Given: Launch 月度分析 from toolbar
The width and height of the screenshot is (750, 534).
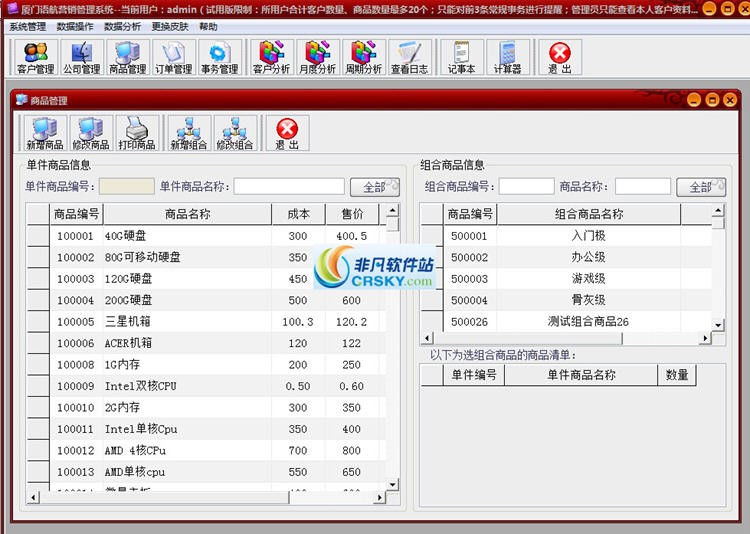Looking at the screenshot, I should [x=317, y=58].
